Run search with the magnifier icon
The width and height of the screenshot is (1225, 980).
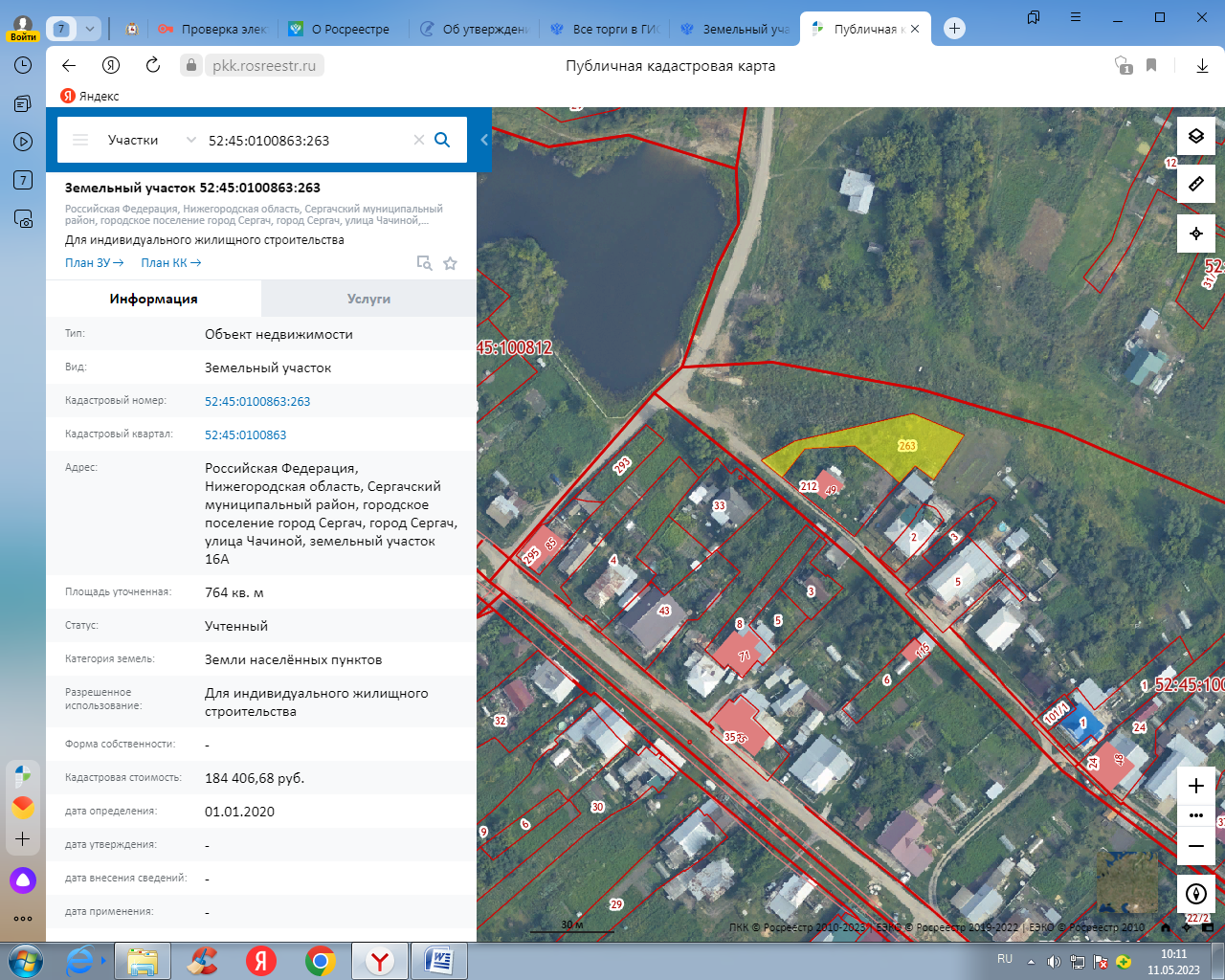(442, 140)
